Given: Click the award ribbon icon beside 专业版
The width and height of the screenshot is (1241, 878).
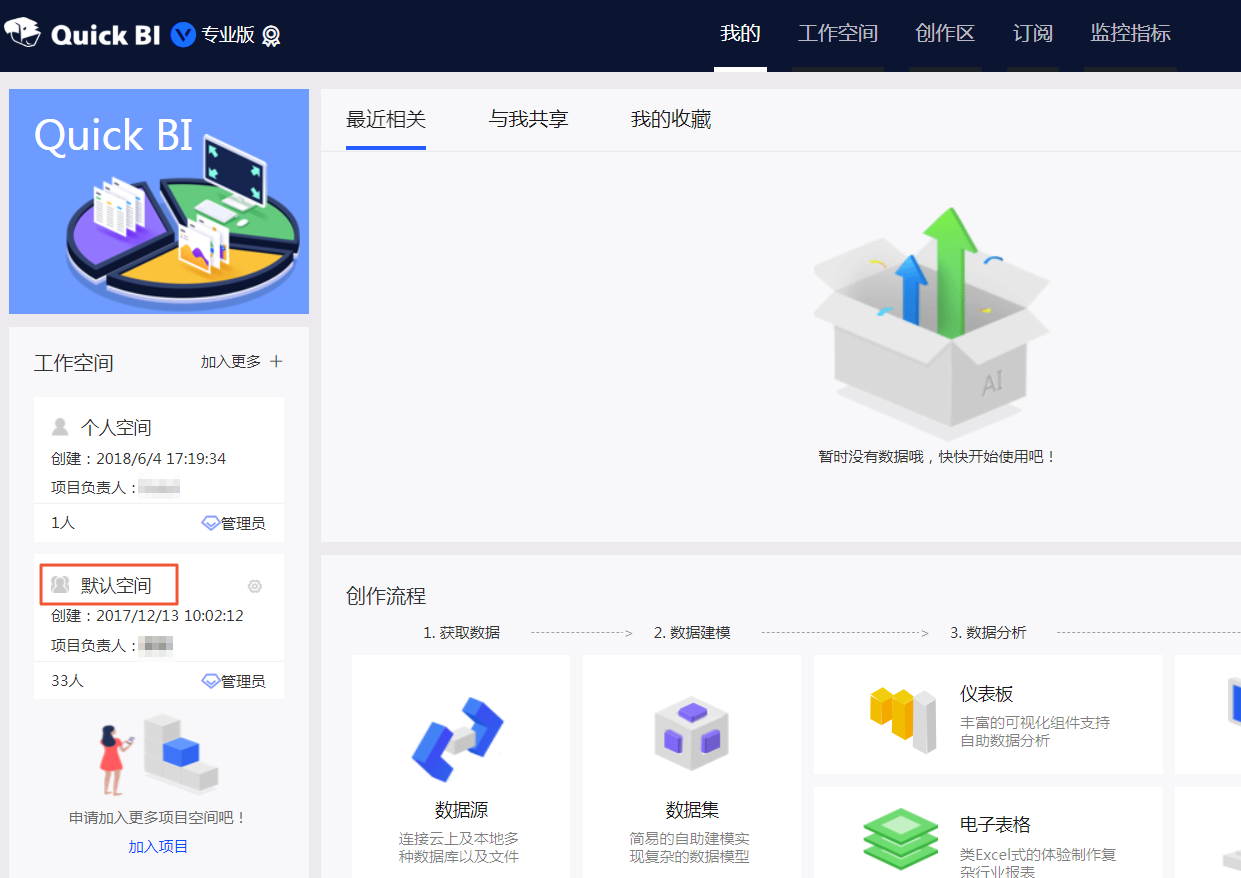Looking at the screenshot, I should pyautogui.click(x=271, y=36).
